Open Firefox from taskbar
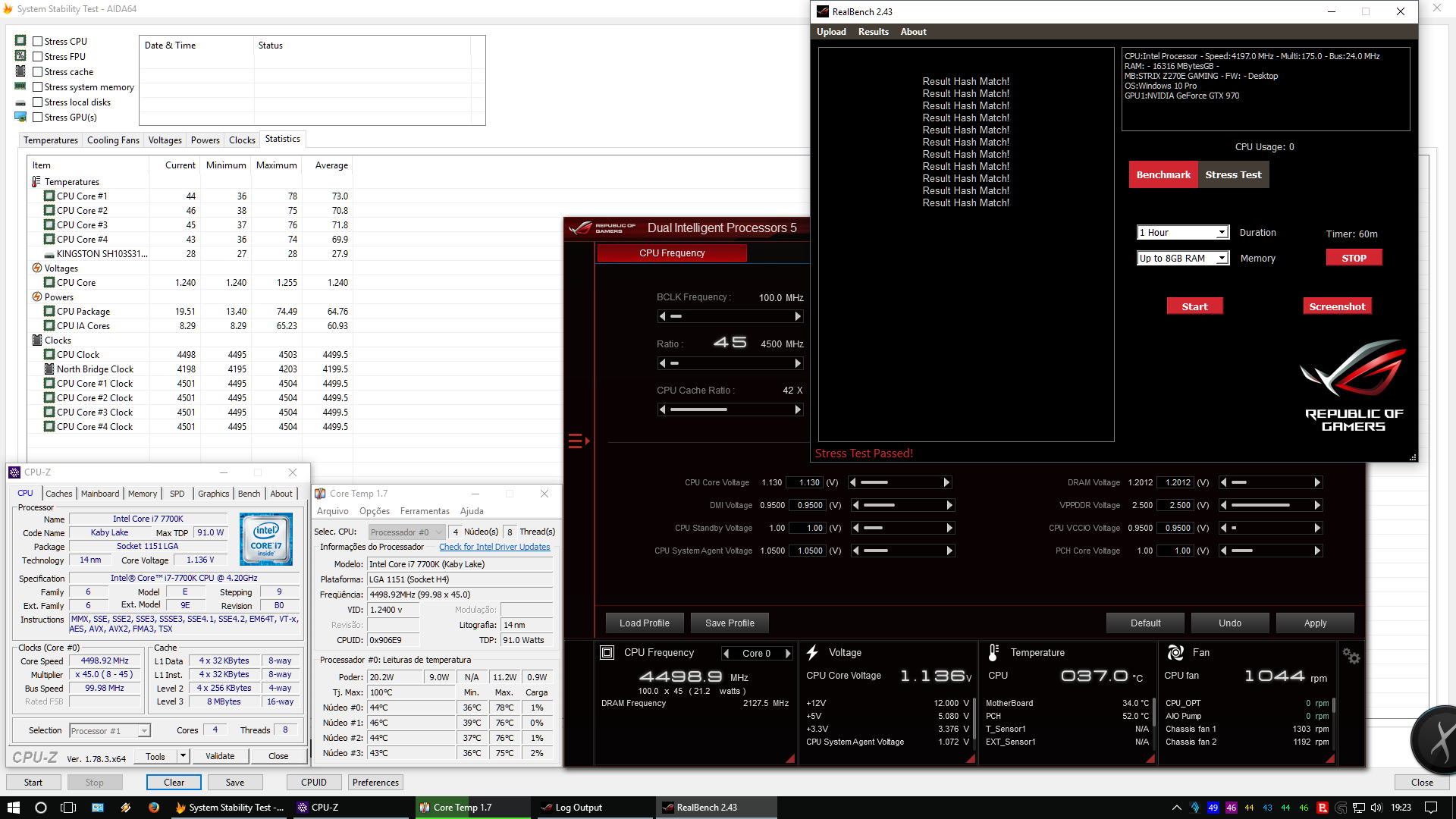 click(154, 808)
